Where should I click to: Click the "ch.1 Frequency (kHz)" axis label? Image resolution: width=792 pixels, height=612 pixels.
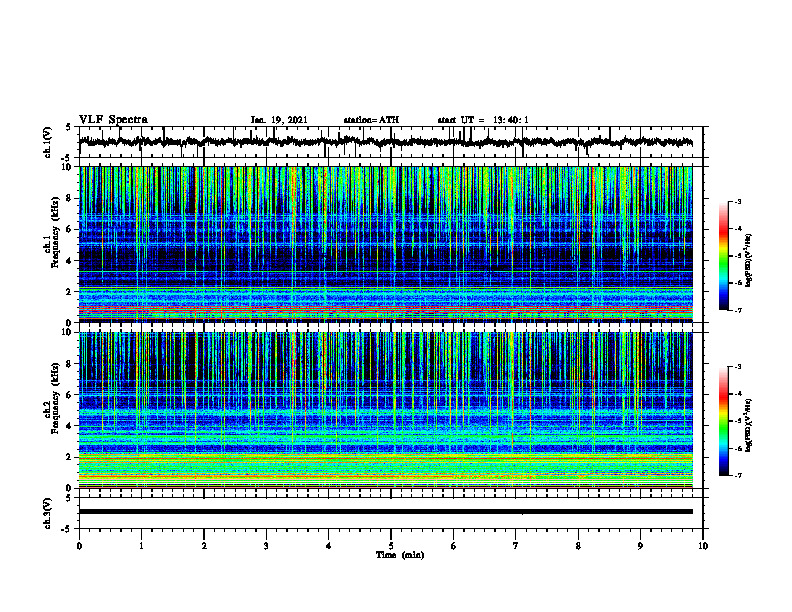click(x=52, y=233)
